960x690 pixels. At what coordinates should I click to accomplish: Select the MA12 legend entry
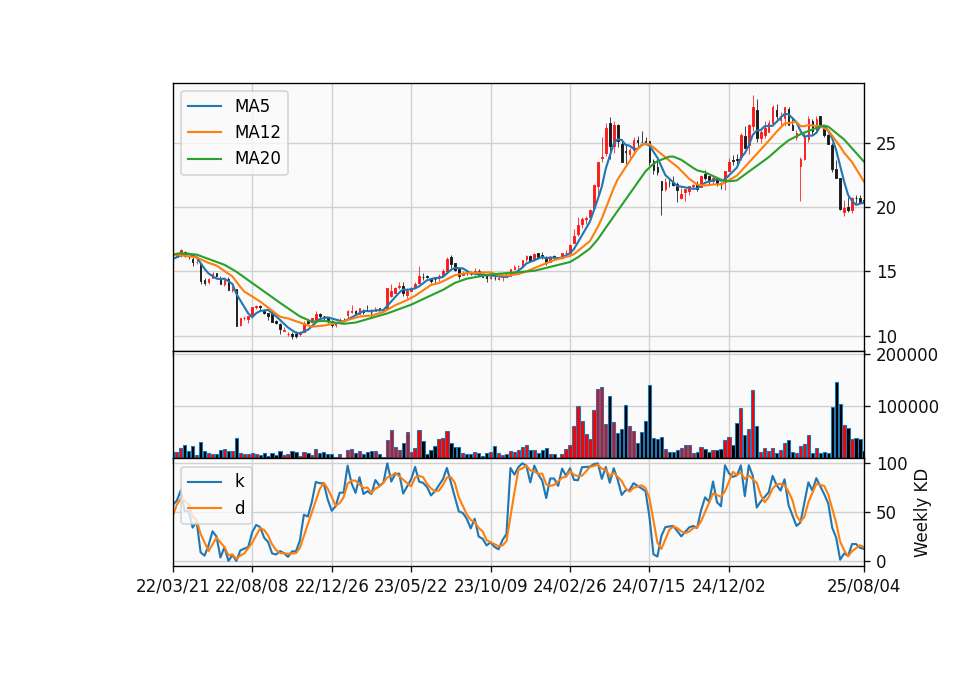[233, 132]
